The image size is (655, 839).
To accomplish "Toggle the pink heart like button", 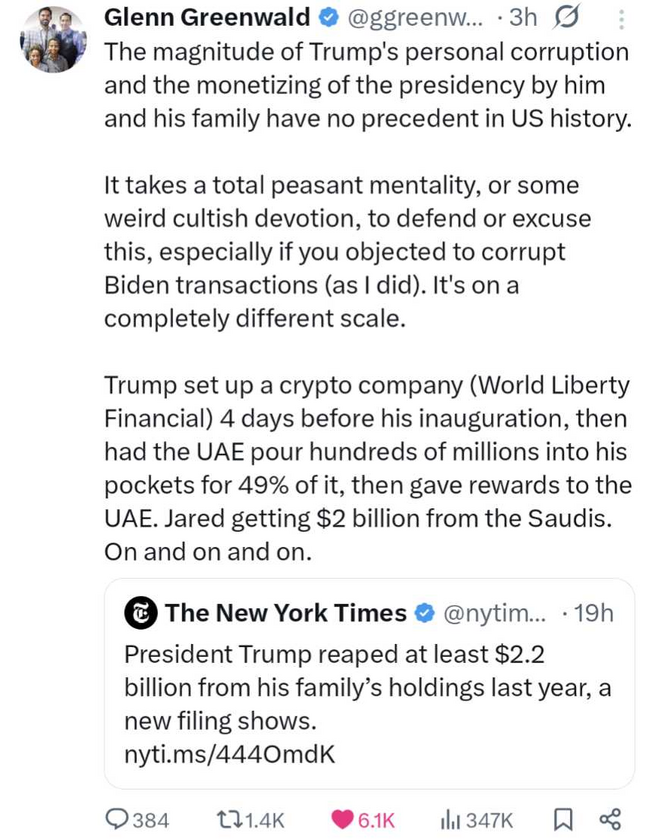I will point(342,819).
